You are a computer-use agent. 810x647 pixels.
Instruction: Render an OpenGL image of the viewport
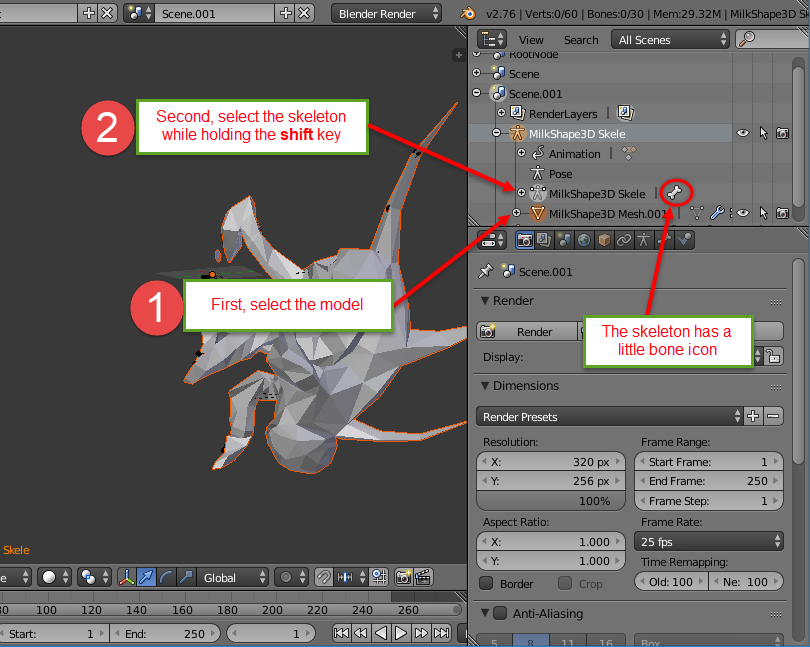403,577
